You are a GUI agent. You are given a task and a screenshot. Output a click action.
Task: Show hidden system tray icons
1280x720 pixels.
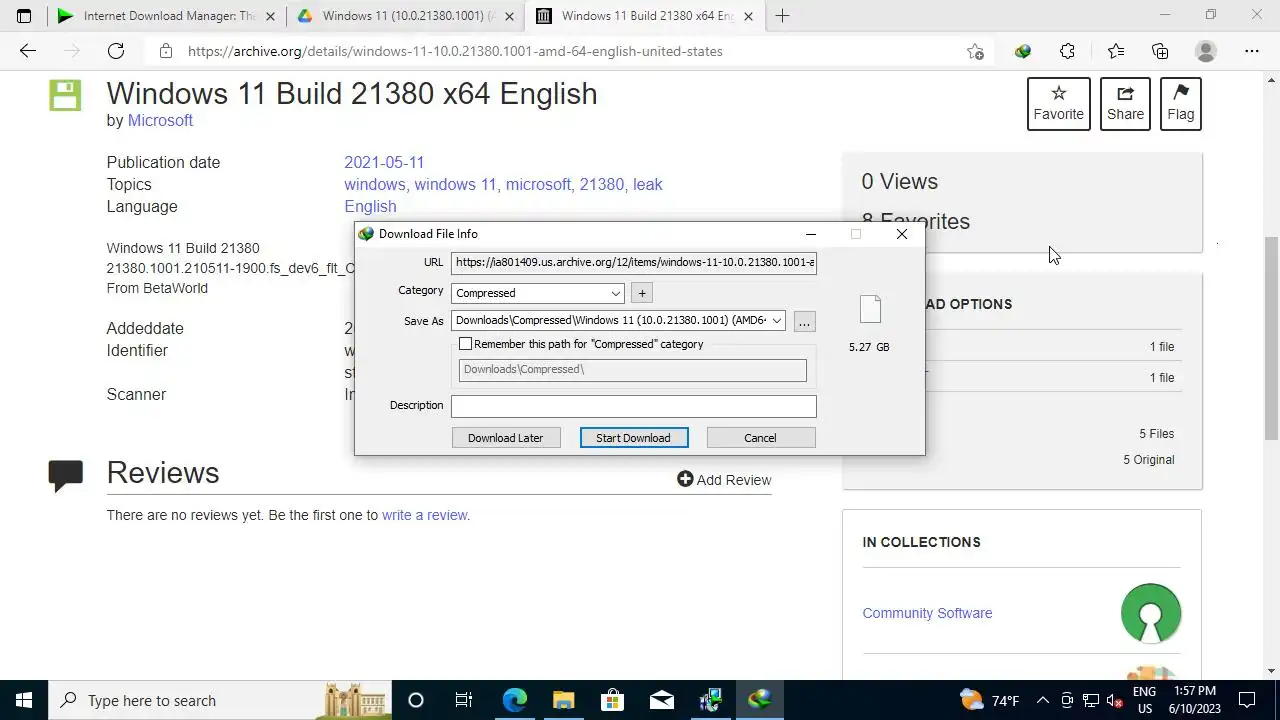(1042, 700)
